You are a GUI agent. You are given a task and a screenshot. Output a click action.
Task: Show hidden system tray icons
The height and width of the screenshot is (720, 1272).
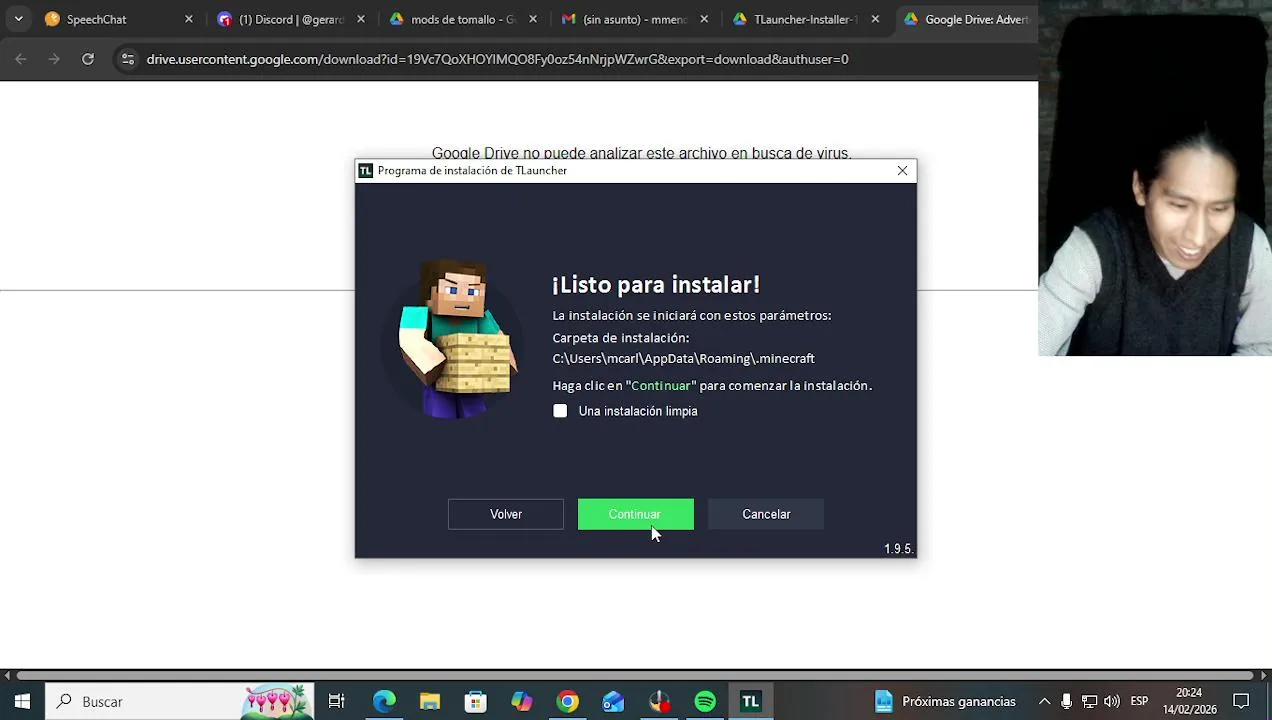1044,702
